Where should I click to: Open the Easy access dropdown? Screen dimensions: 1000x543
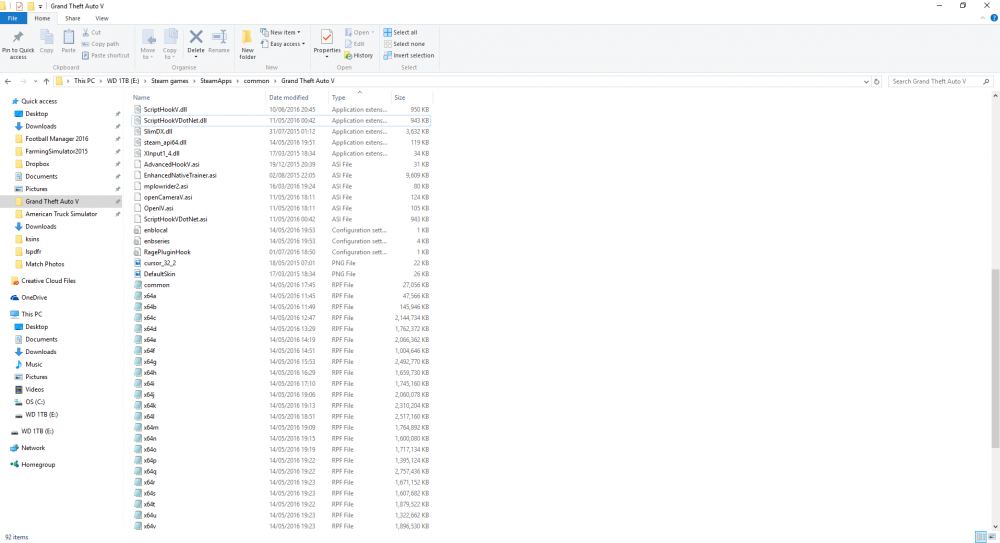coord(283,44)
